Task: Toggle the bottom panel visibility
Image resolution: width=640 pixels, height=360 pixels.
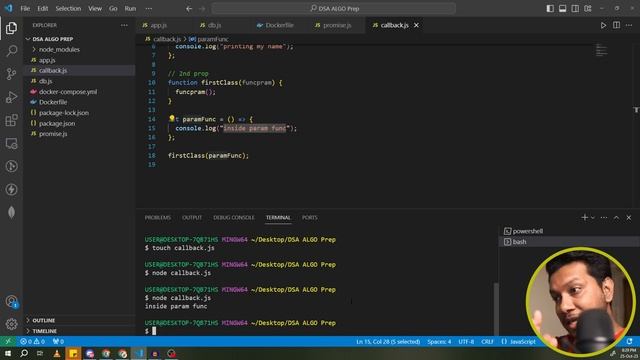Action: 562,9
